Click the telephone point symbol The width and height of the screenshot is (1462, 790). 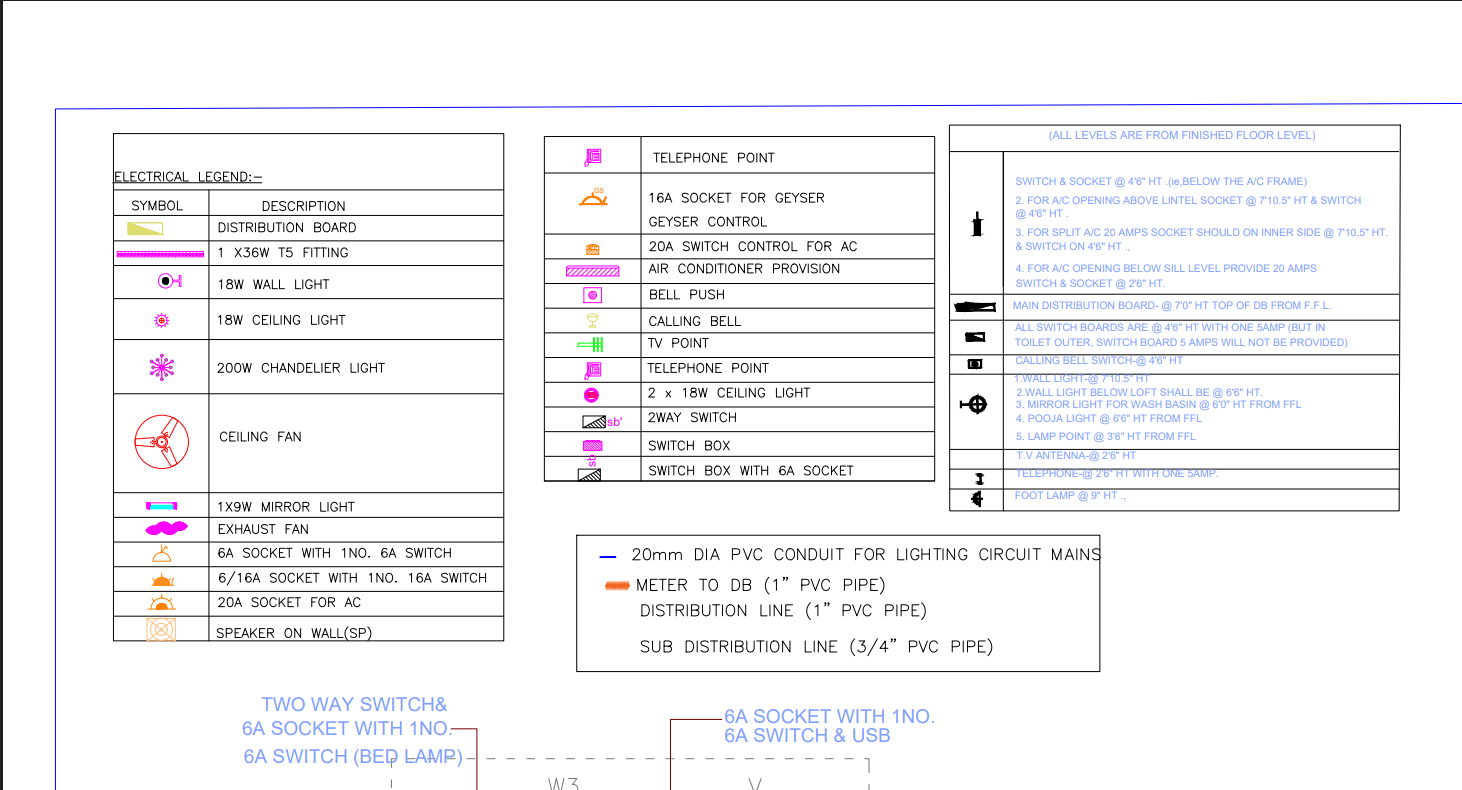pyautogui.click(x=590, y=156)
